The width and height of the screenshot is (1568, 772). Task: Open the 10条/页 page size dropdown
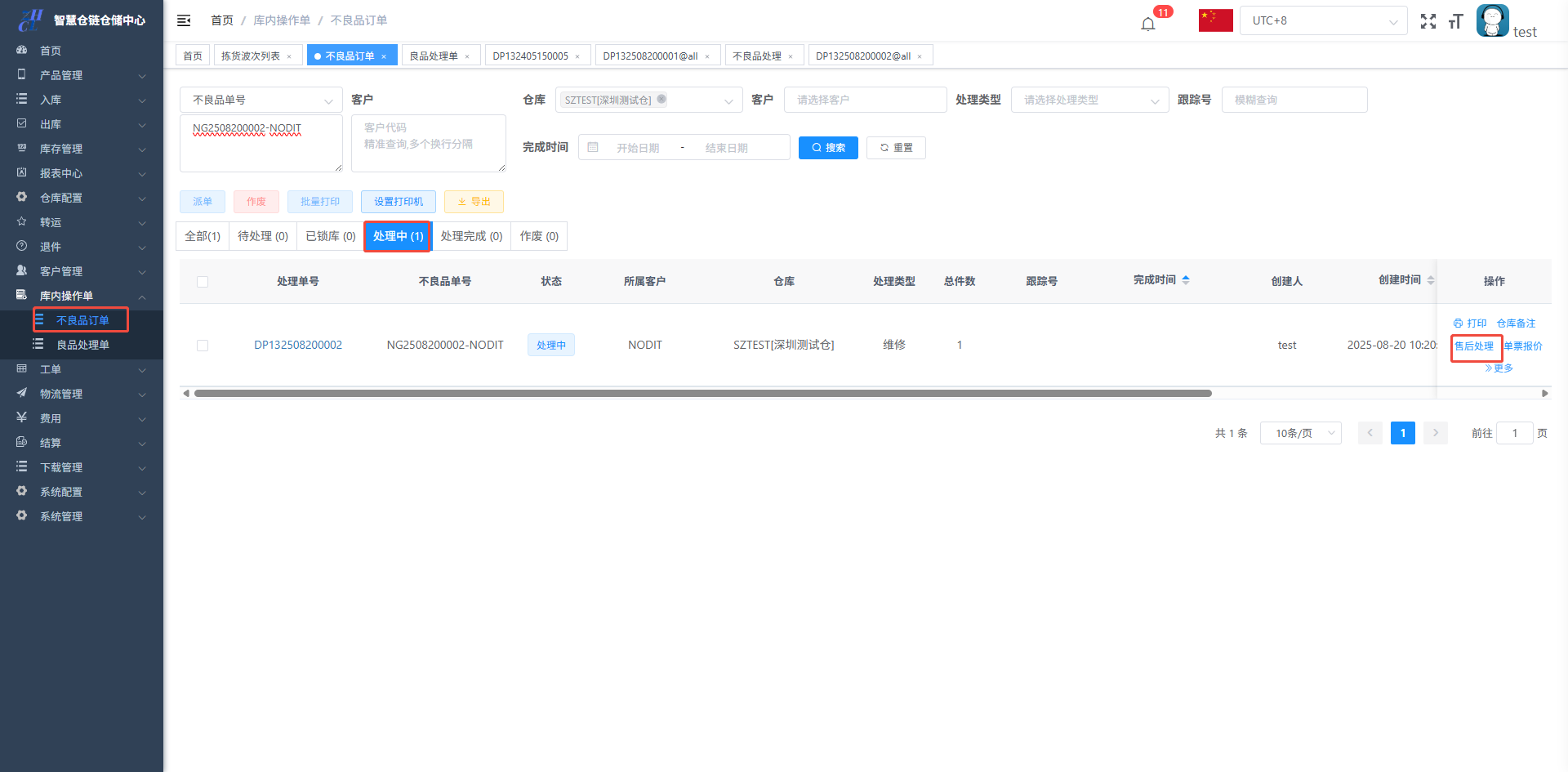tap(1300, 433)
